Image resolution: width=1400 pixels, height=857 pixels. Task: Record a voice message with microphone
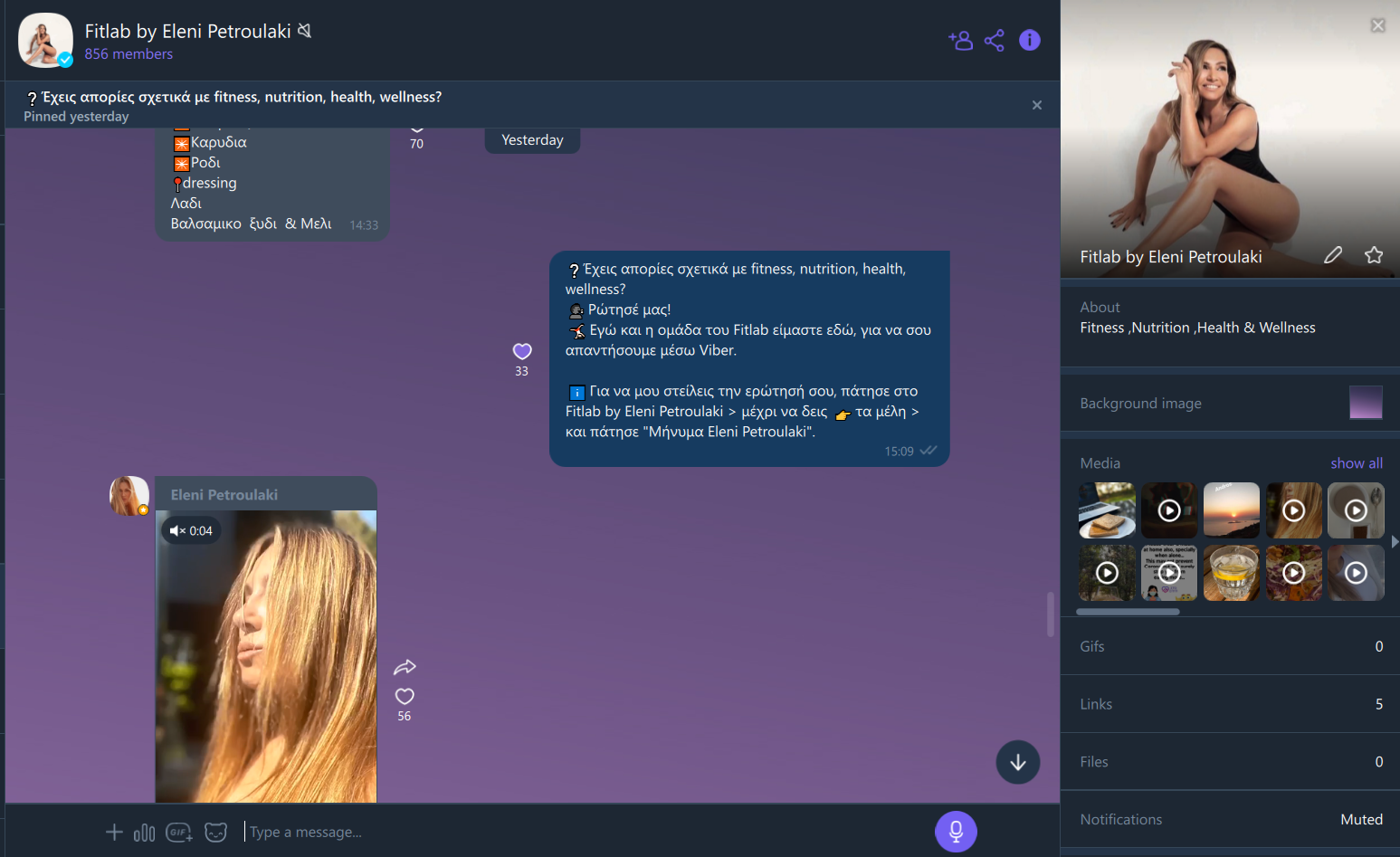point(956,832)
